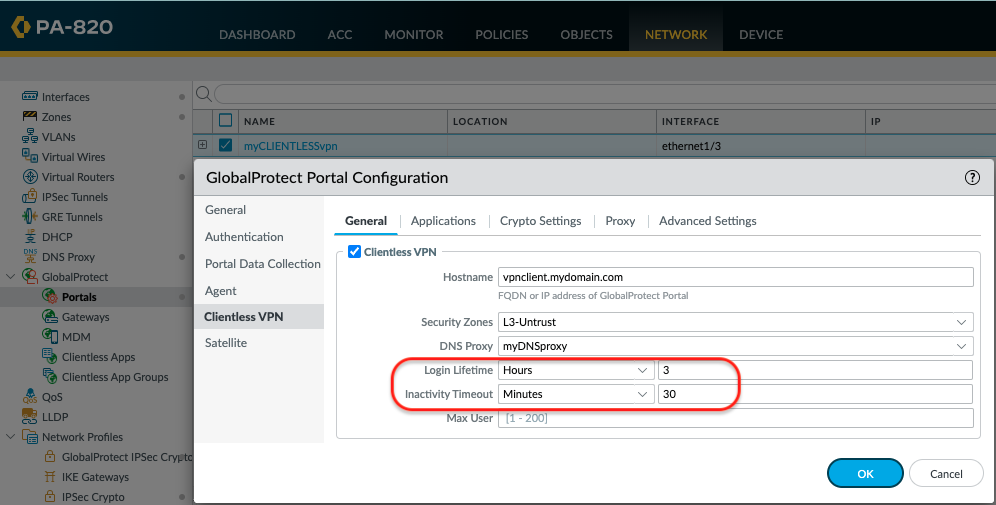Switch to the Crypto Settings tab
The image size is (996, 505).
540,221
